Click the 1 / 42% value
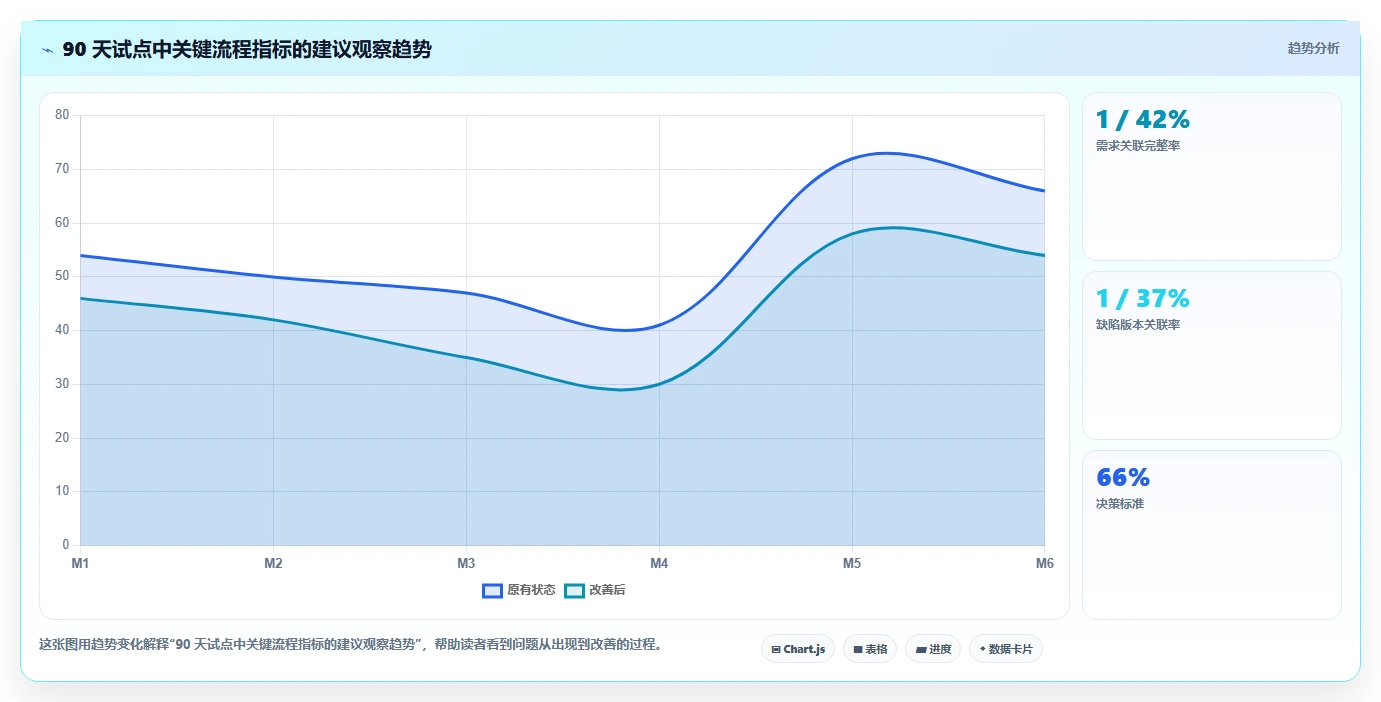This screenshot has height=702, width=1381. [x=1143, y=120]
